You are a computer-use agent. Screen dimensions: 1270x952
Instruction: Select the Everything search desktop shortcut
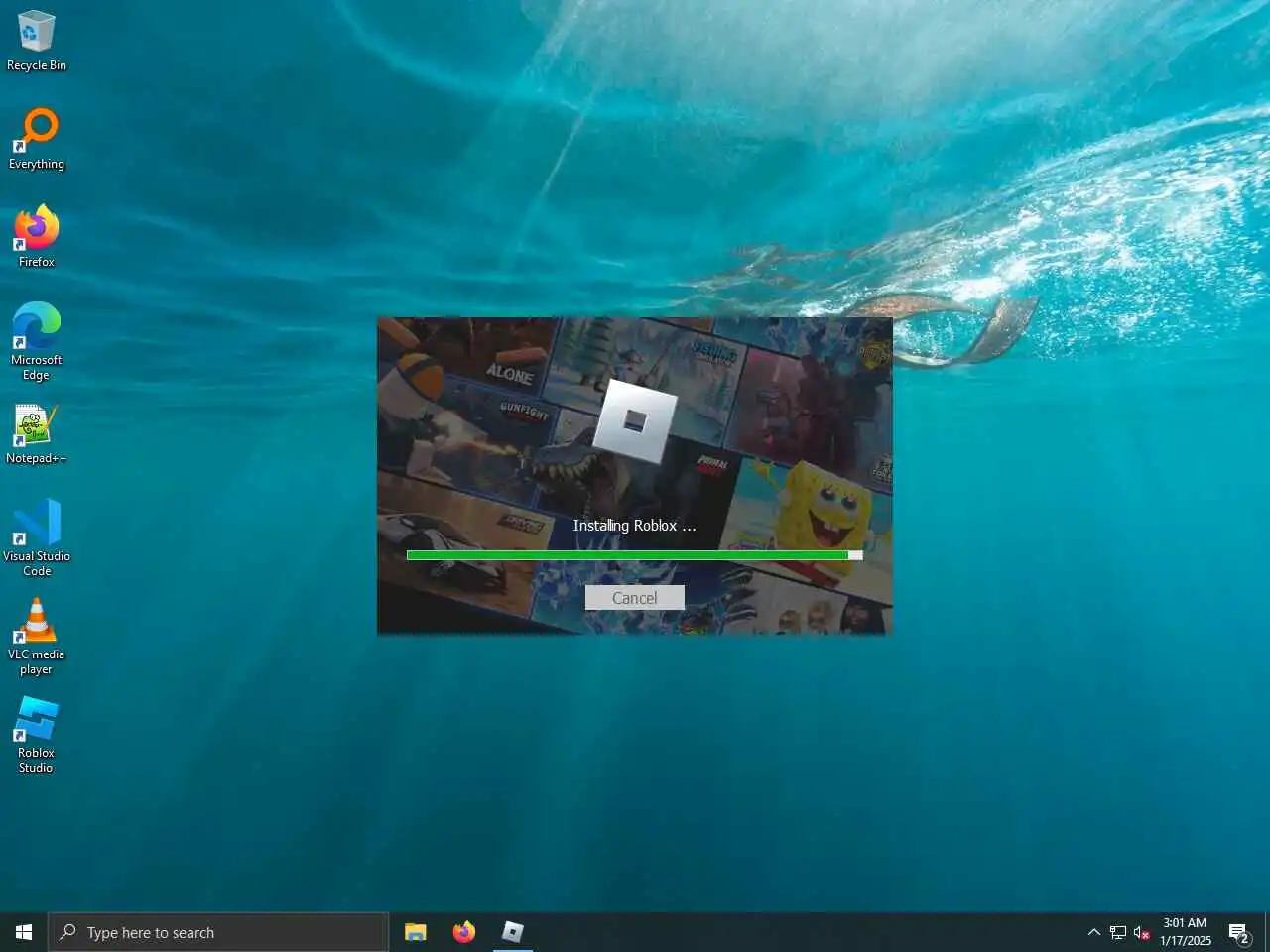[x=36, y=139]
